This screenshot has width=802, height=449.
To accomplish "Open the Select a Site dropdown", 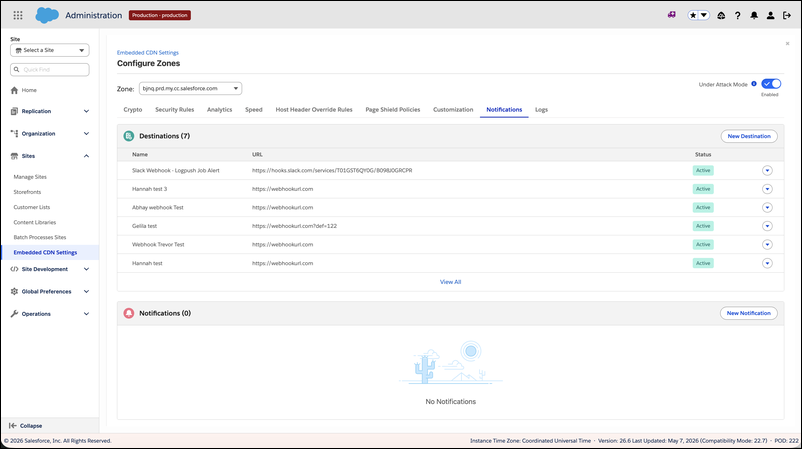I will tap(50, 50).
